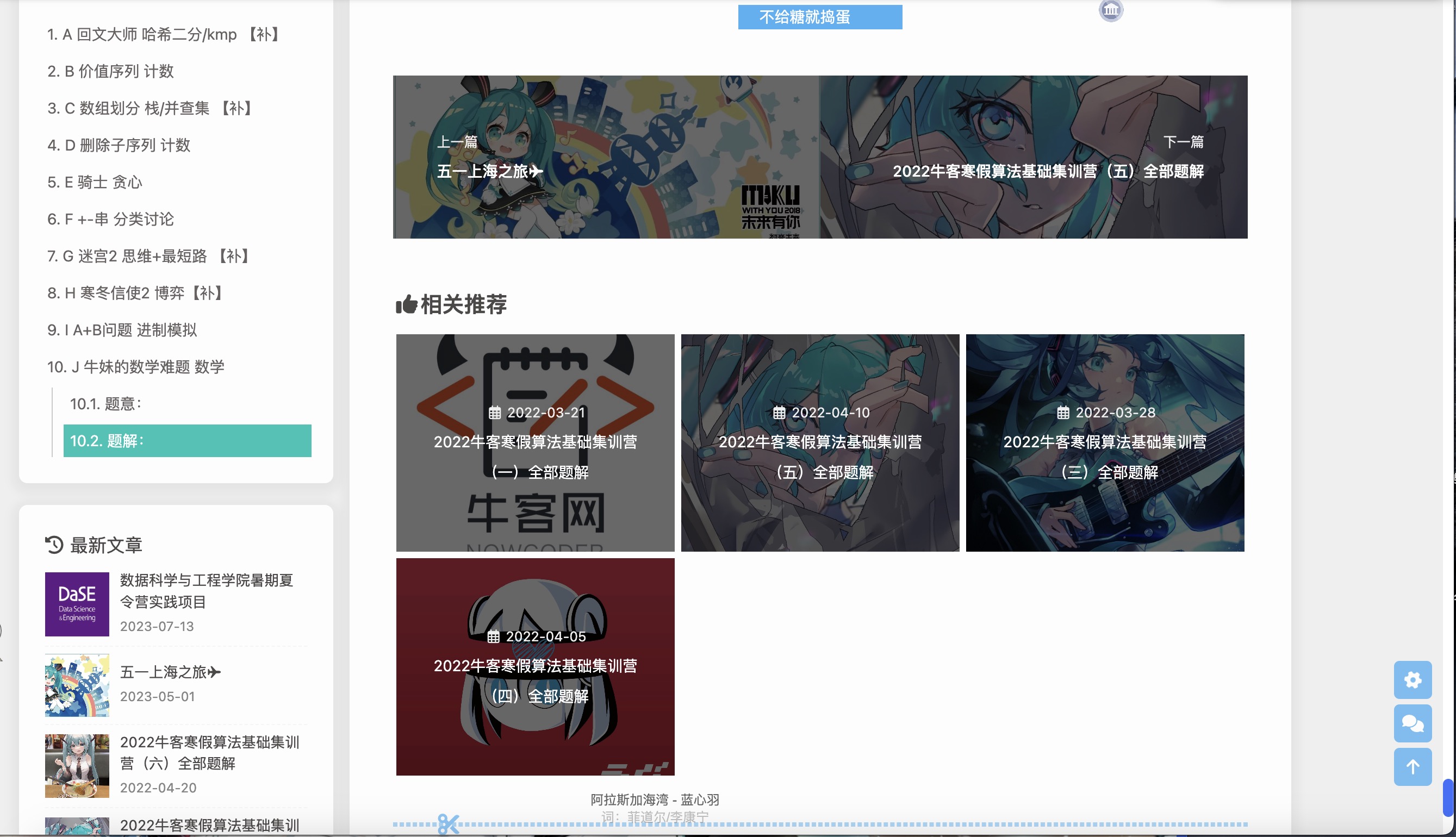Select TOC item 10.1. 题意
1456x837 pixels.
tap(106, 403)
